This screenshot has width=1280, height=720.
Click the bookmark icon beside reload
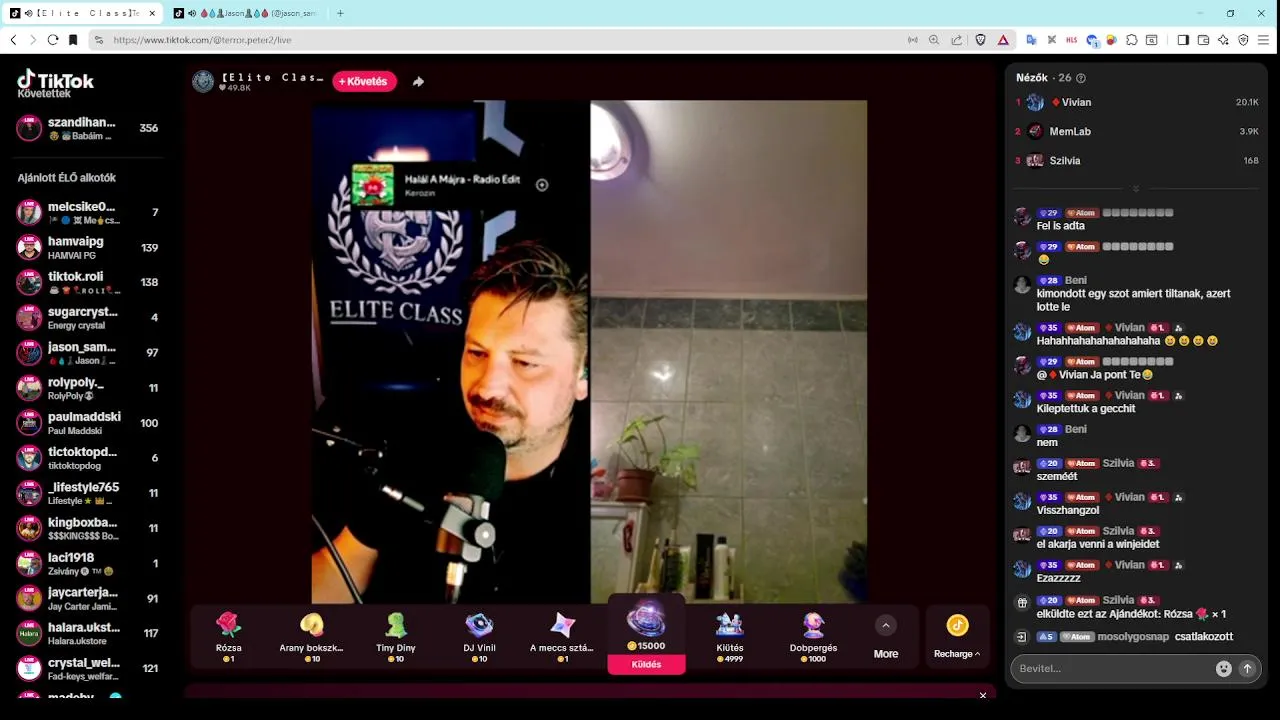73,40
